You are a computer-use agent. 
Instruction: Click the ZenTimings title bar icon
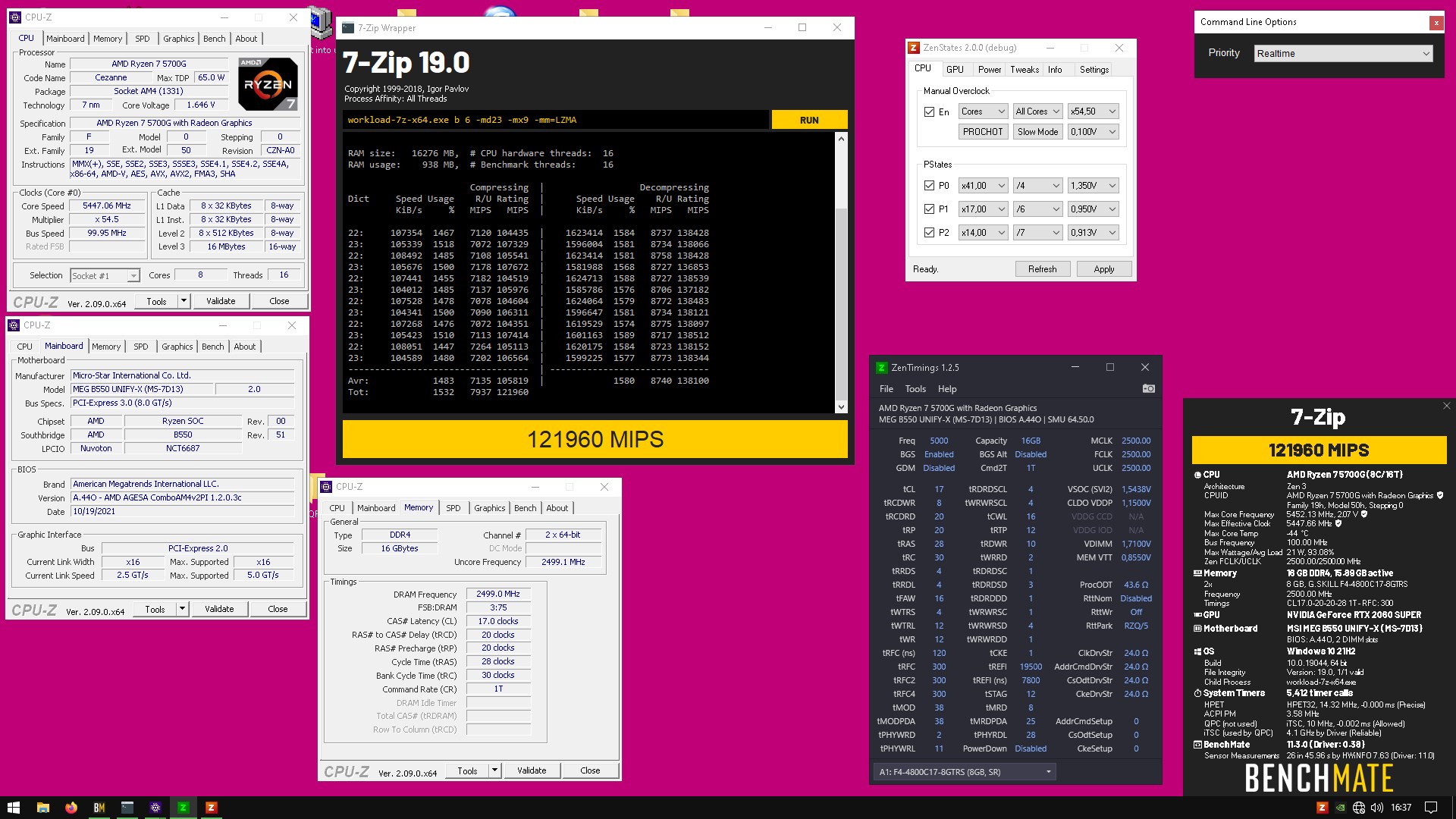tap(881, 368)
